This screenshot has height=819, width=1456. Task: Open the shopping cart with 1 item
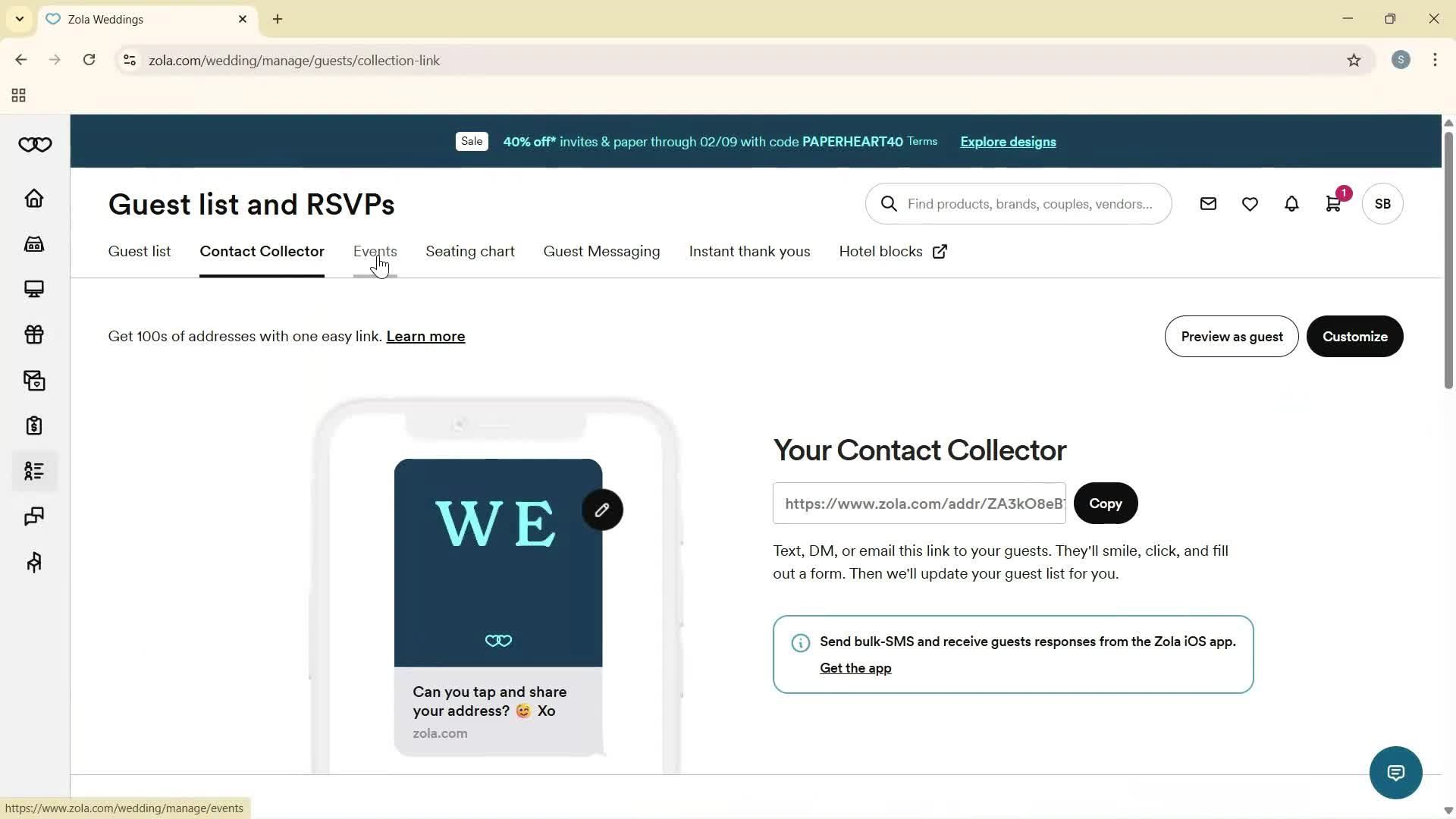(1333, 203)
